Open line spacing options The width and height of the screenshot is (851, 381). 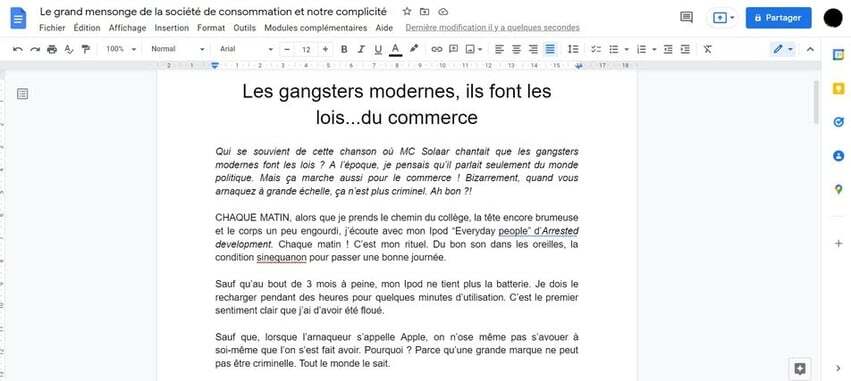573,49
